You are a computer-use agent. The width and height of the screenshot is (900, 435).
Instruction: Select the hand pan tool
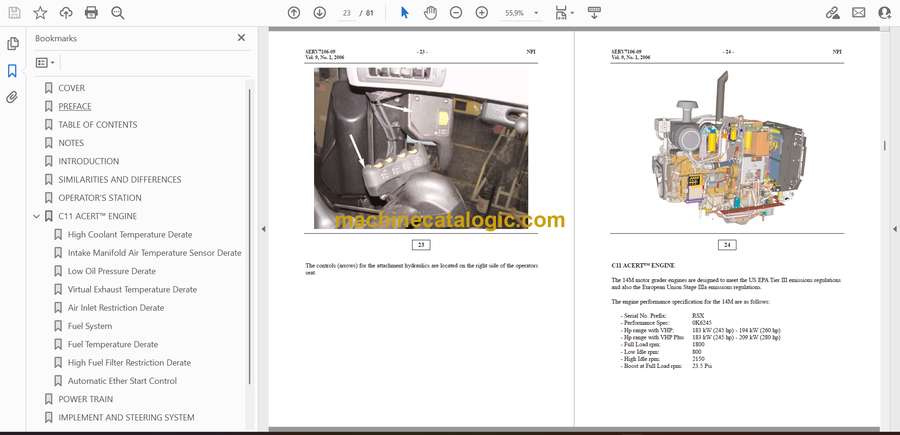(x=430, y=13)
